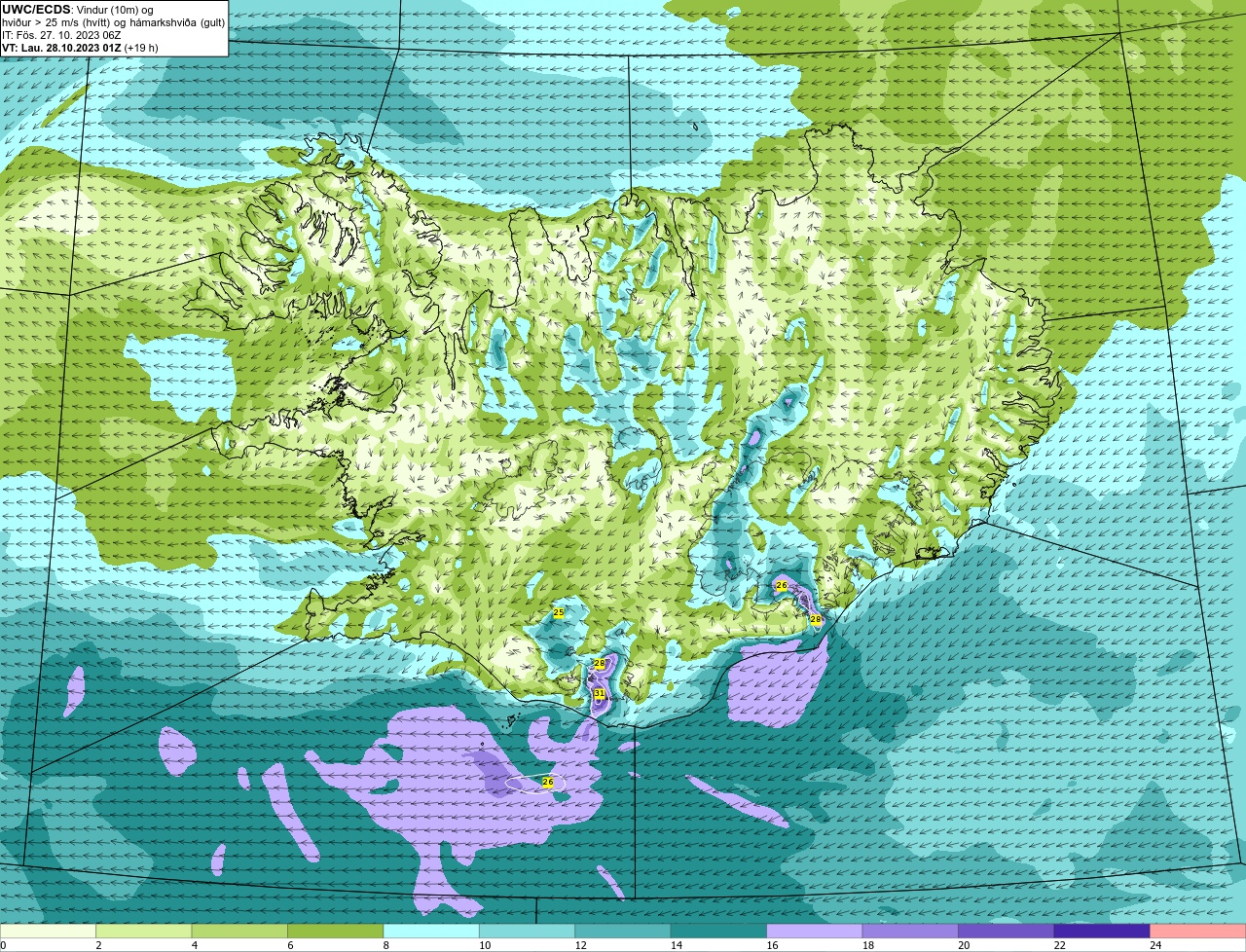Image resolution: width=1246 pixels, height=952 pixels.
Task: Select the 28 marker below the inland 26
Action: pyautogui.click(x=816, y=619)
